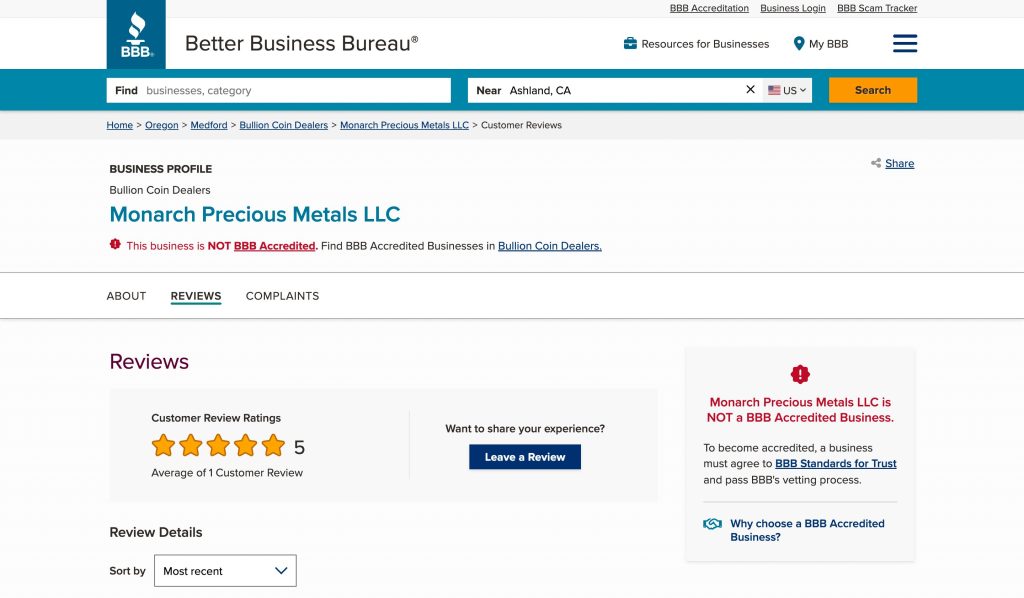The height and width of the screenshot is (598, 1024).
Task: Clear the Near location field
Action: point(751,90)
